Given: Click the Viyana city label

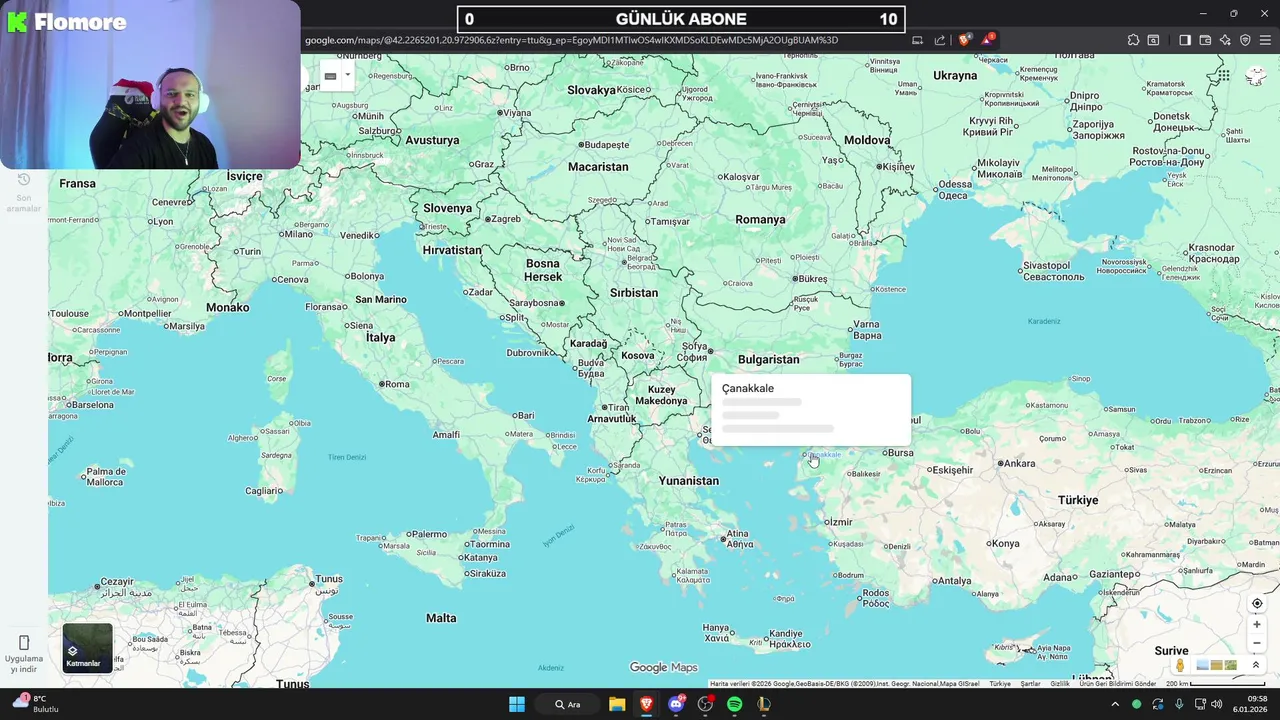Looking at the screenshot, I should point(517,113).
